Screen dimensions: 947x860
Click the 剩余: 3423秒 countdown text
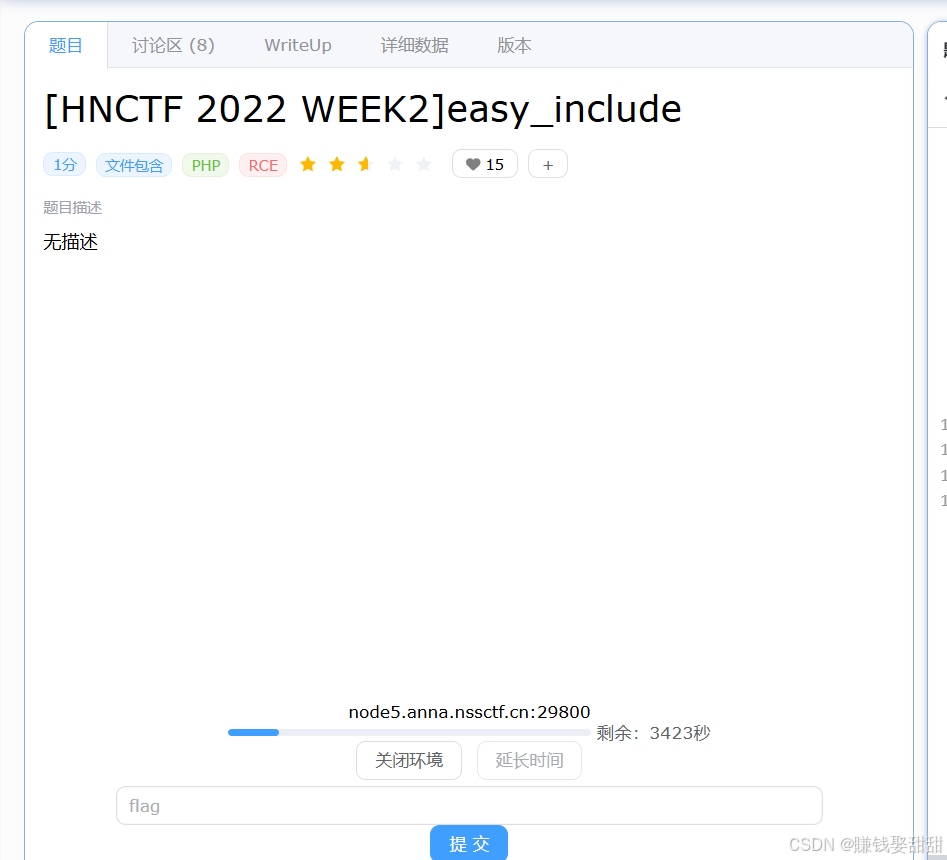[x=653, y=733]
